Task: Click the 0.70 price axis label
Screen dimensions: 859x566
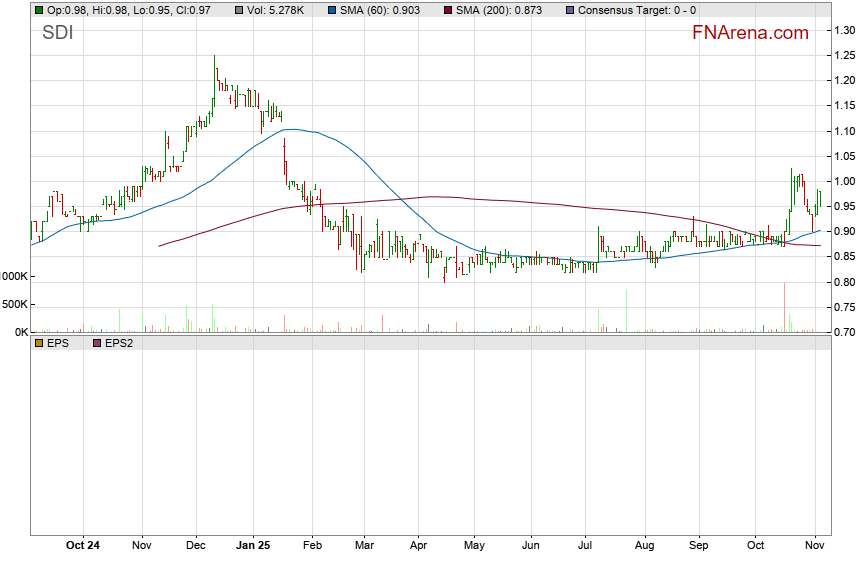Action: [x=845, y=332]
